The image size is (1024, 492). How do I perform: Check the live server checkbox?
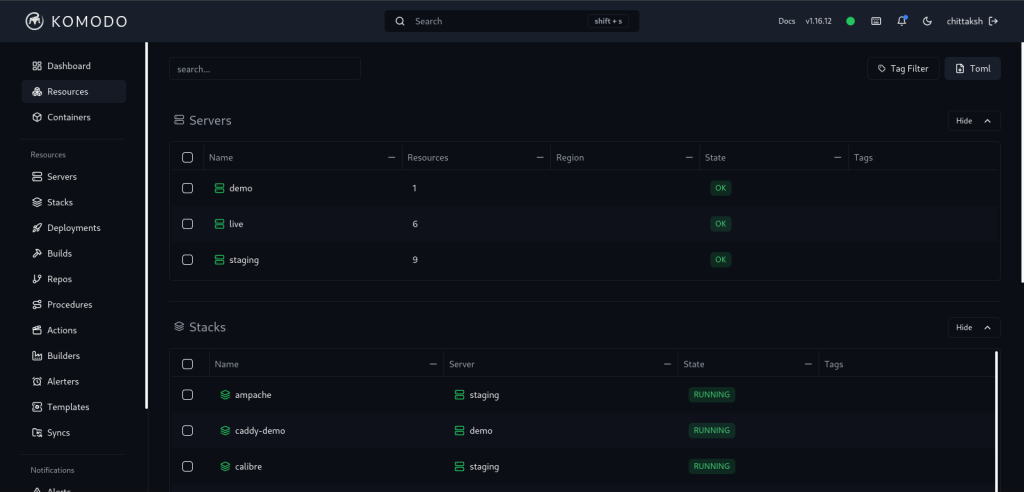pyautogui.click(x=187, y=224)
